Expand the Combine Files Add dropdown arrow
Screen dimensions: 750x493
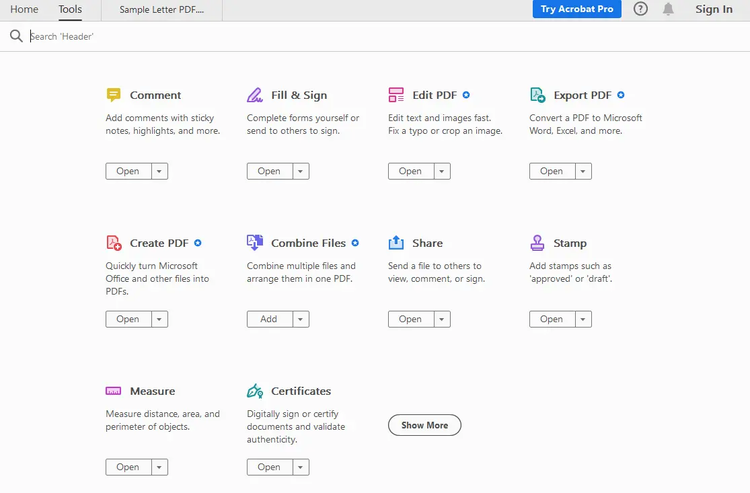[300, 319]
